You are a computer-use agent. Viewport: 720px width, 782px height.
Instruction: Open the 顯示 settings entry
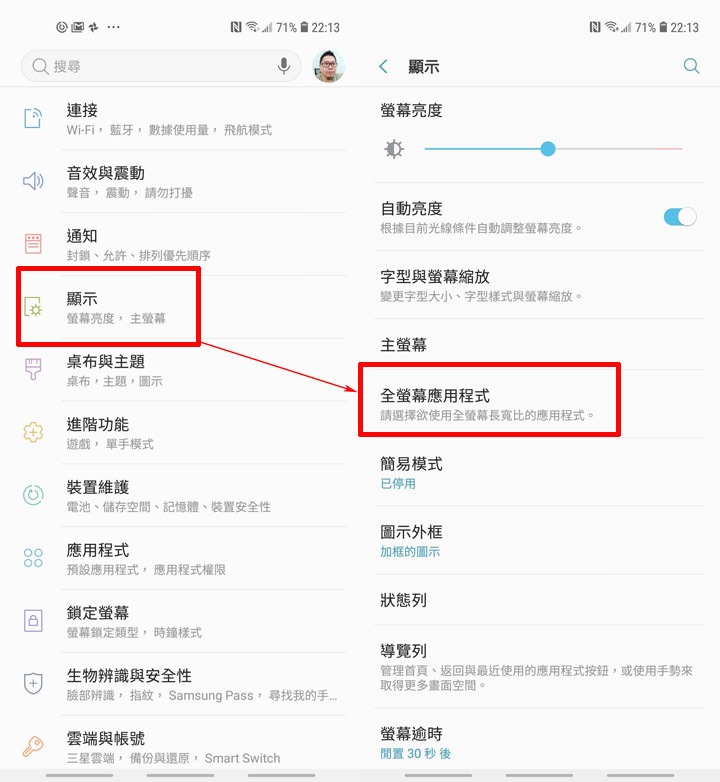pyautogui.click(x=184, y=307)
